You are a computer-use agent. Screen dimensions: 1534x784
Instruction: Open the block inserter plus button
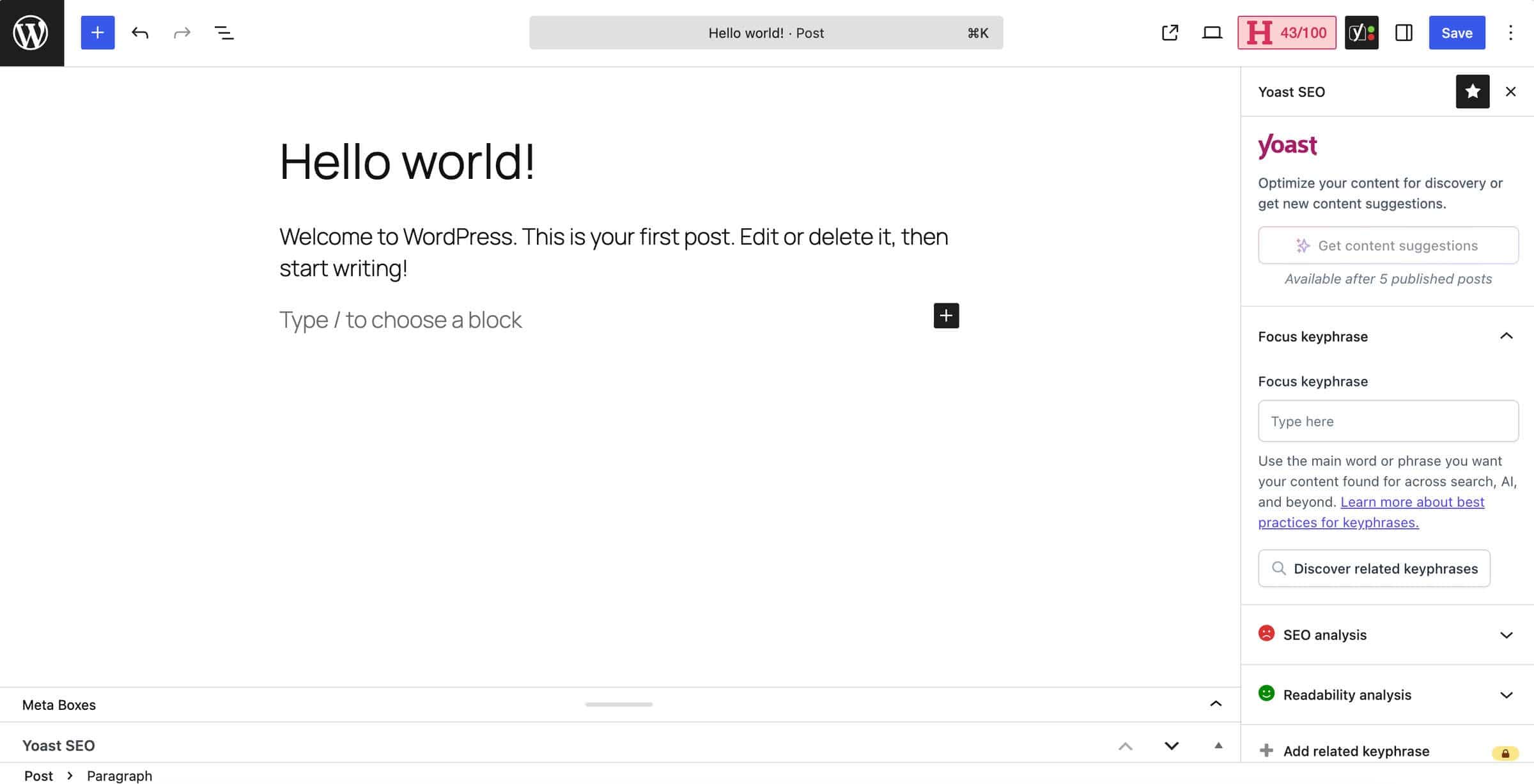[97, 33]
